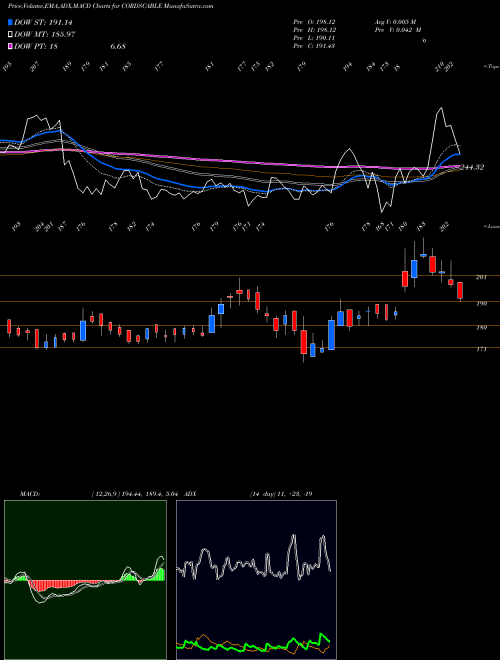Click the 'ADX' panel heading

(x=190, y=494)
